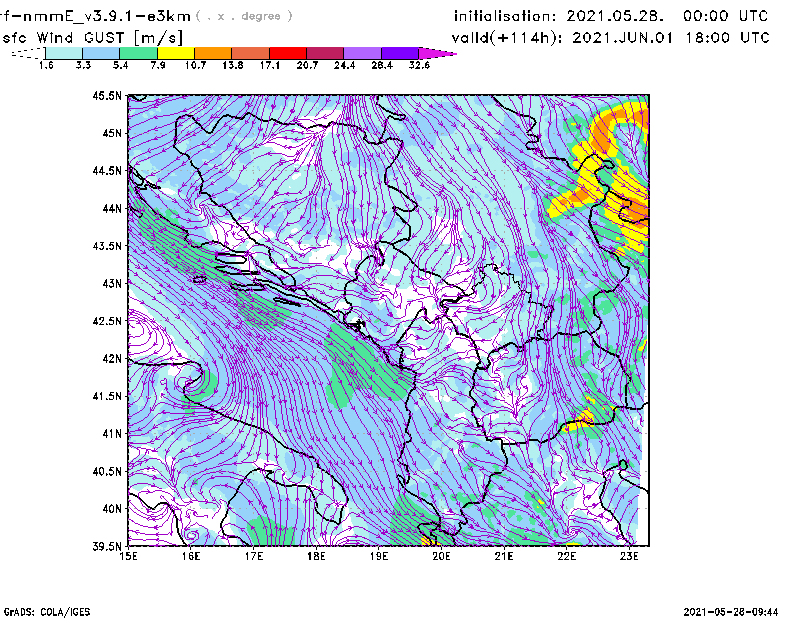Click the 43.5N latitude label
Screen dimensions: 800x618
click(x=107, y=245)
